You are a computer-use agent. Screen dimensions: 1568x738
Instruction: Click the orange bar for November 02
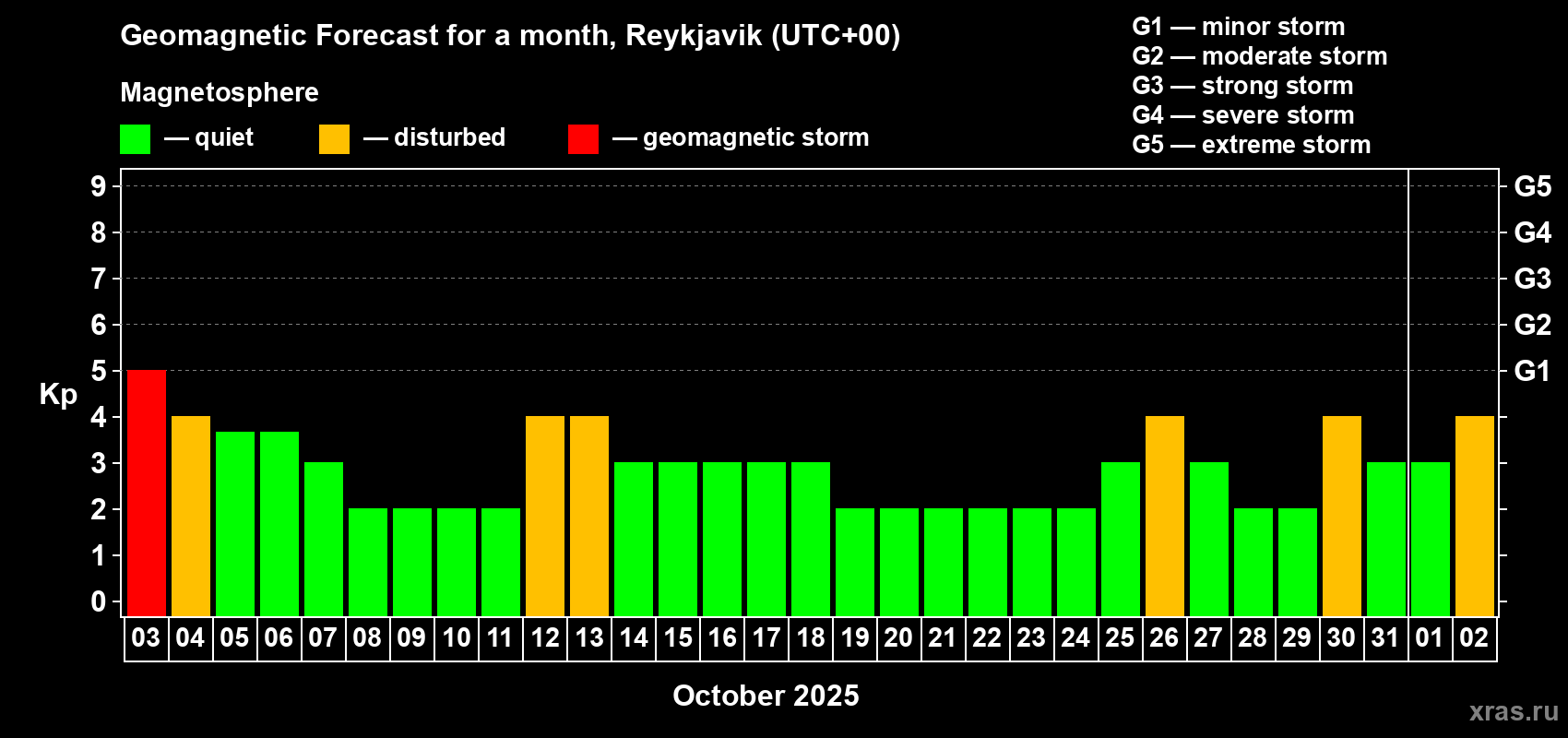[x=1475, y=516]
